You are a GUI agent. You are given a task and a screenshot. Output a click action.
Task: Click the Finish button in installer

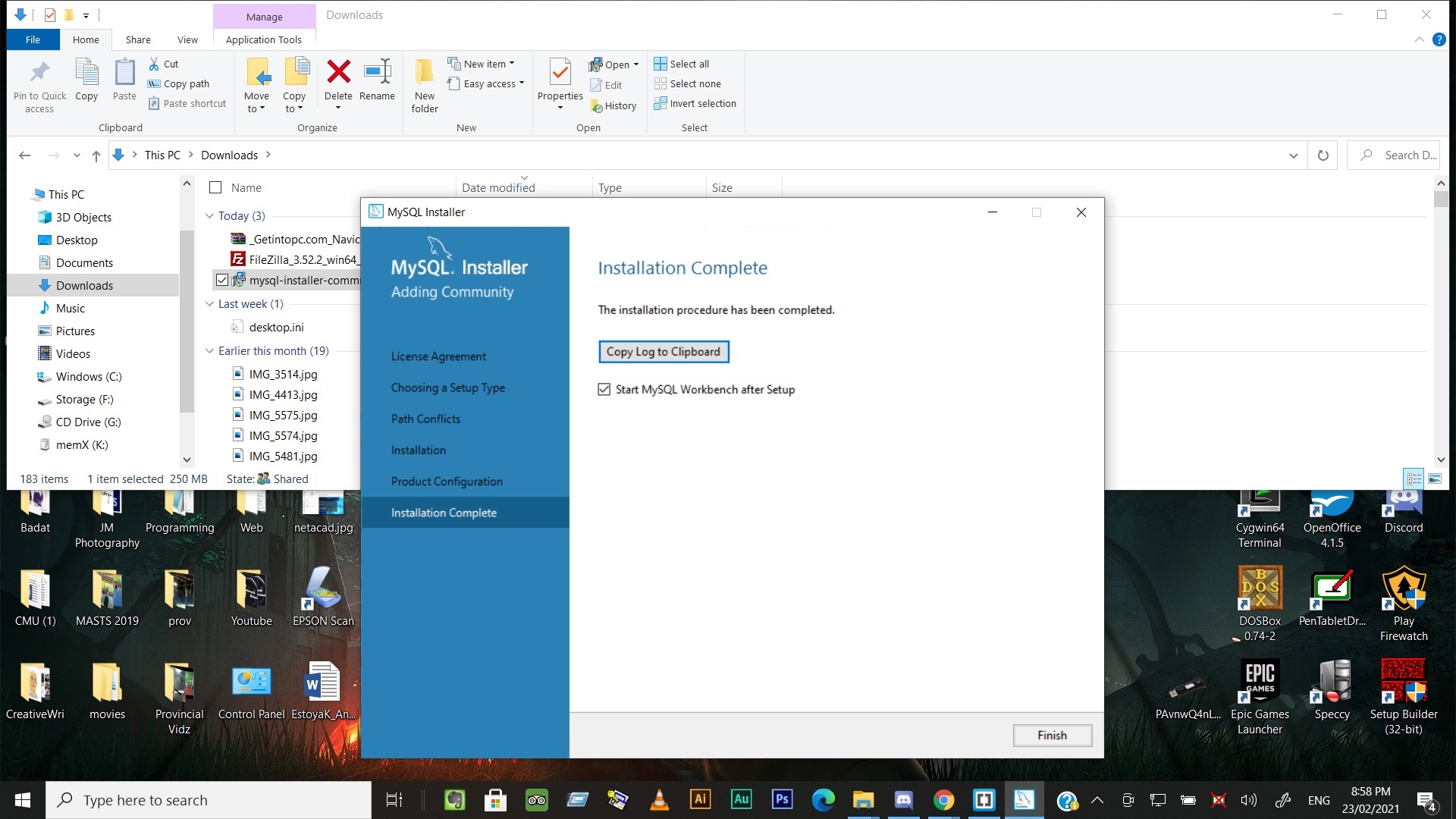[x=1052, y=736]
